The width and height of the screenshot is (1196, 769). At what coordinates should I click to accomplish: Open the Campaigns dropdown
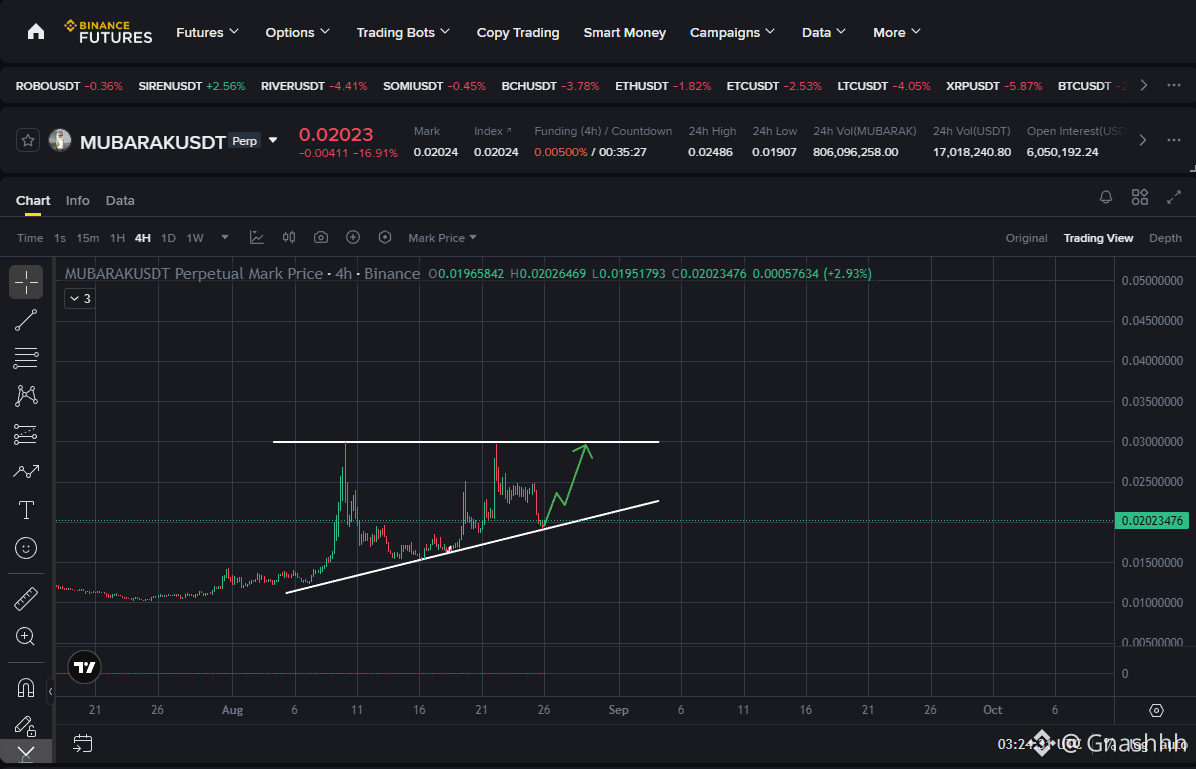point(732,32)
